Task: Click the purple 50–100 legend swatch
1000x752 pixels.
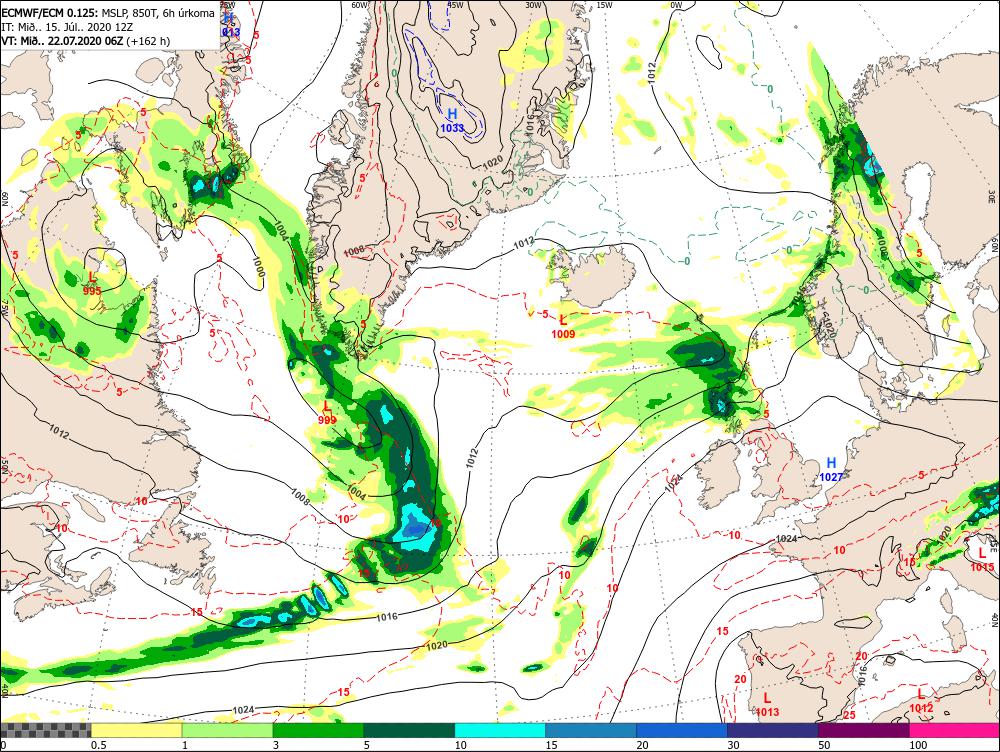Action: (x=864, y=730)
